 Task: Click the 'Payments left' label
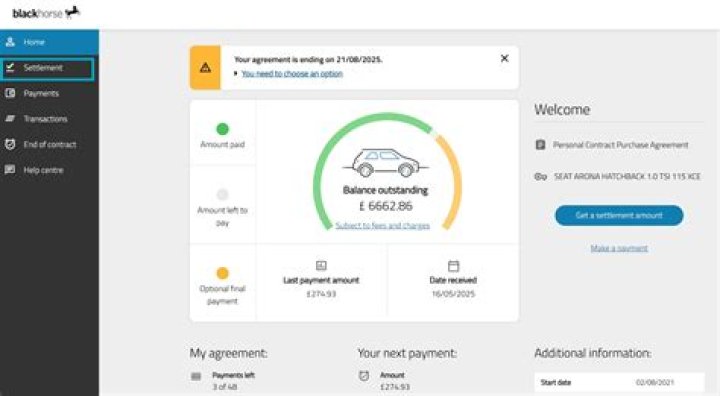point(233,375)
